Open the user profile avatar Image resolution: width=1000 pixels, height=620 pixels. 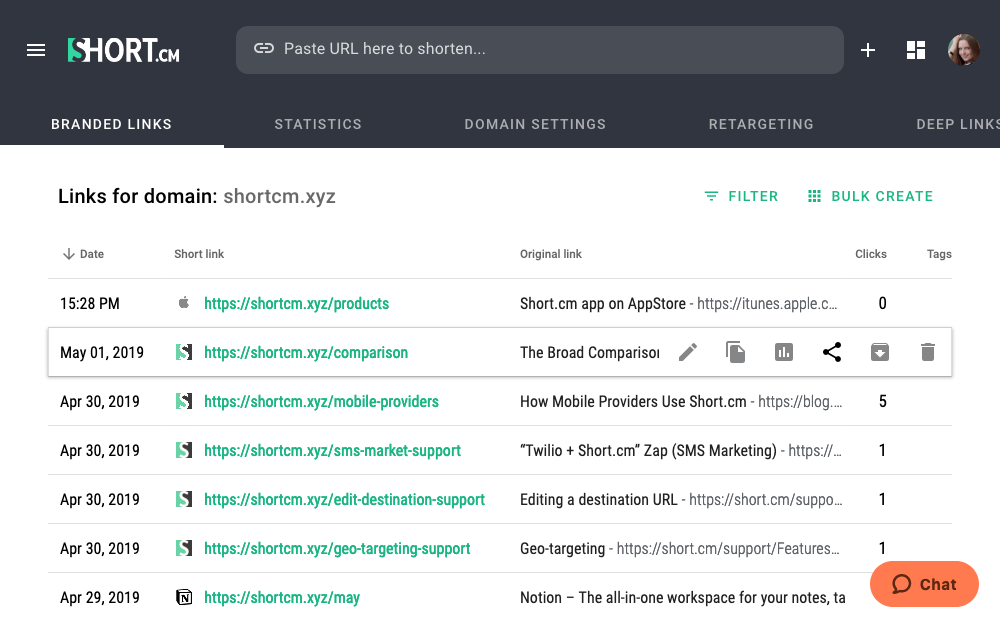(964, 50)
